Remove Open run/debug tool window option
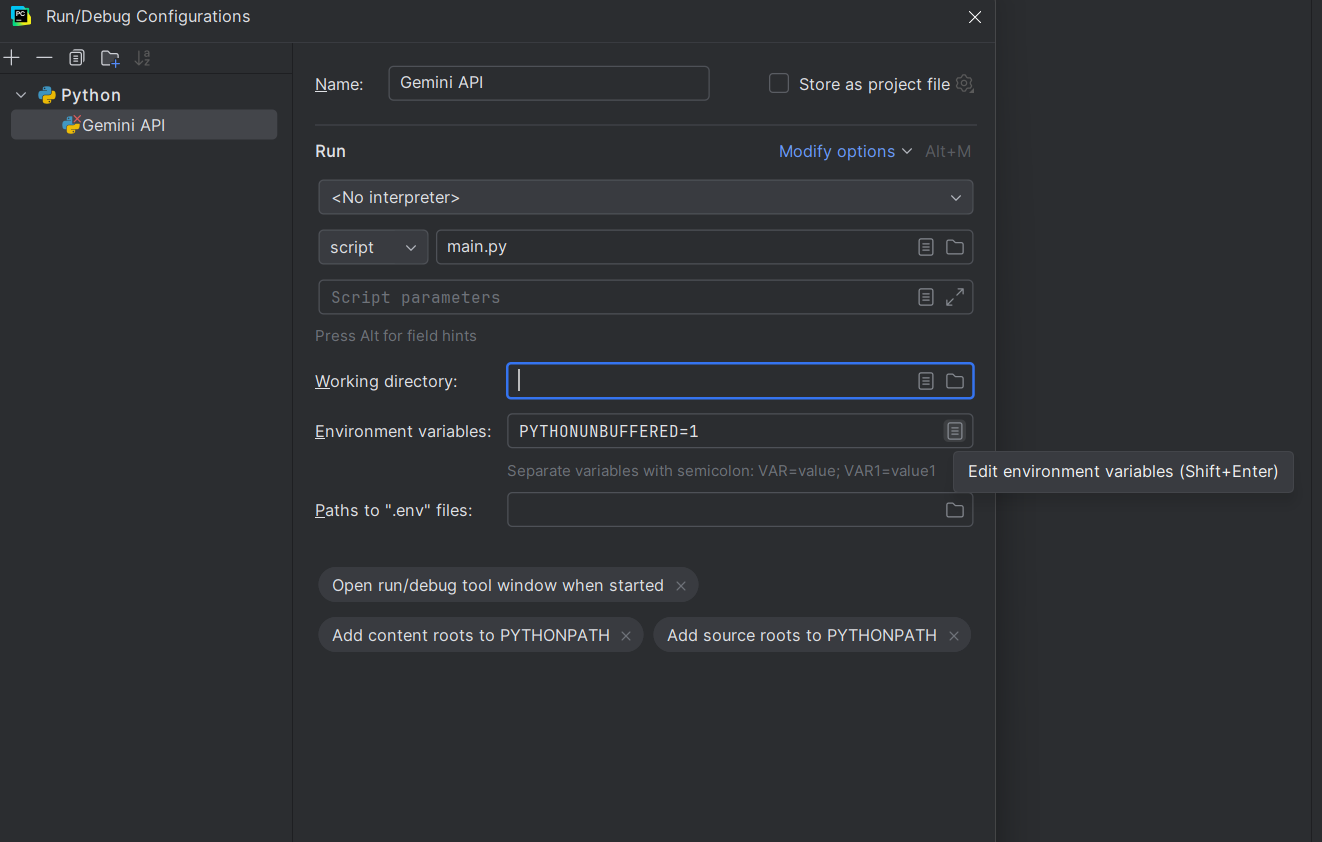 681,586
